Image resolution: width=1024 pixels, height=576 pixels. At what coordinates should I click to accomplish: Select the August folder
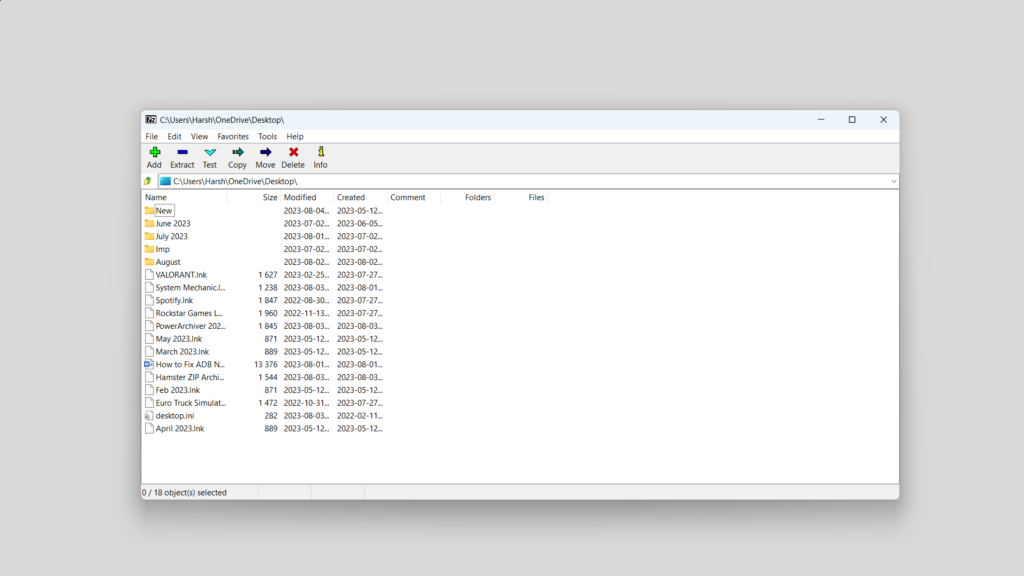(167, 262)
